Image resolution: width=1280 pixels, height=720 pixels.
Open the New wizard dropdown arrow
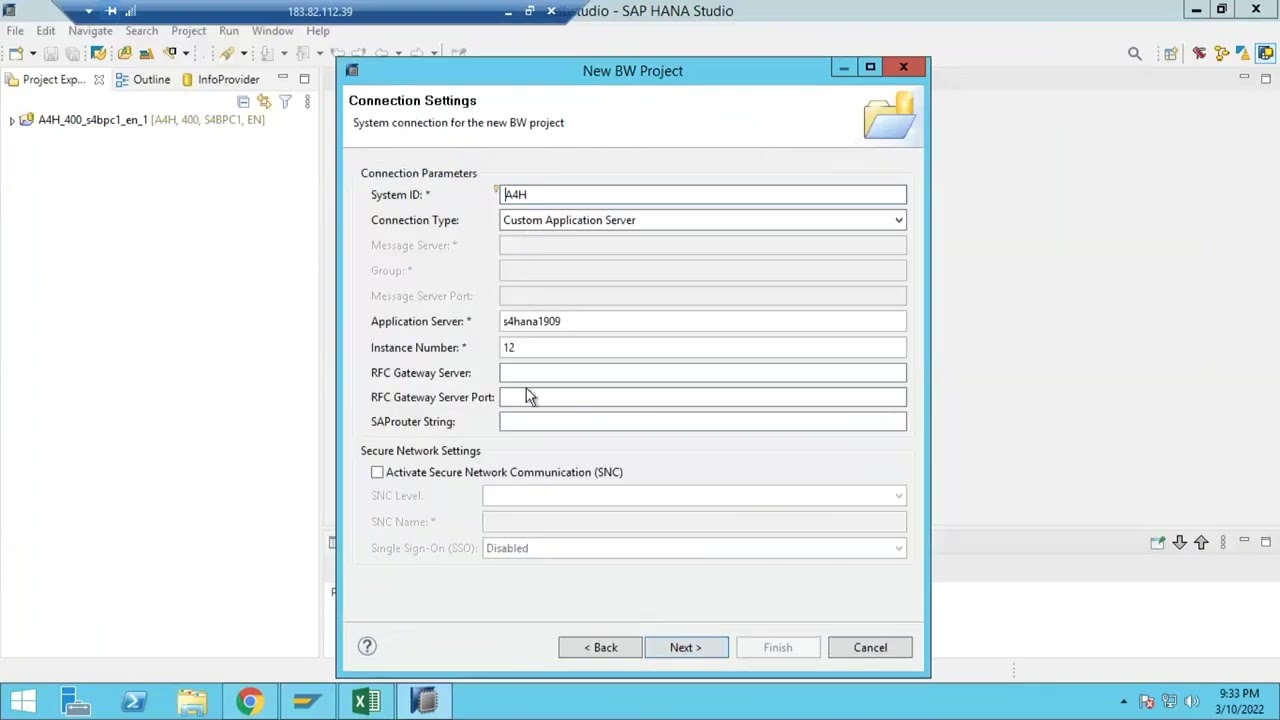32,53
